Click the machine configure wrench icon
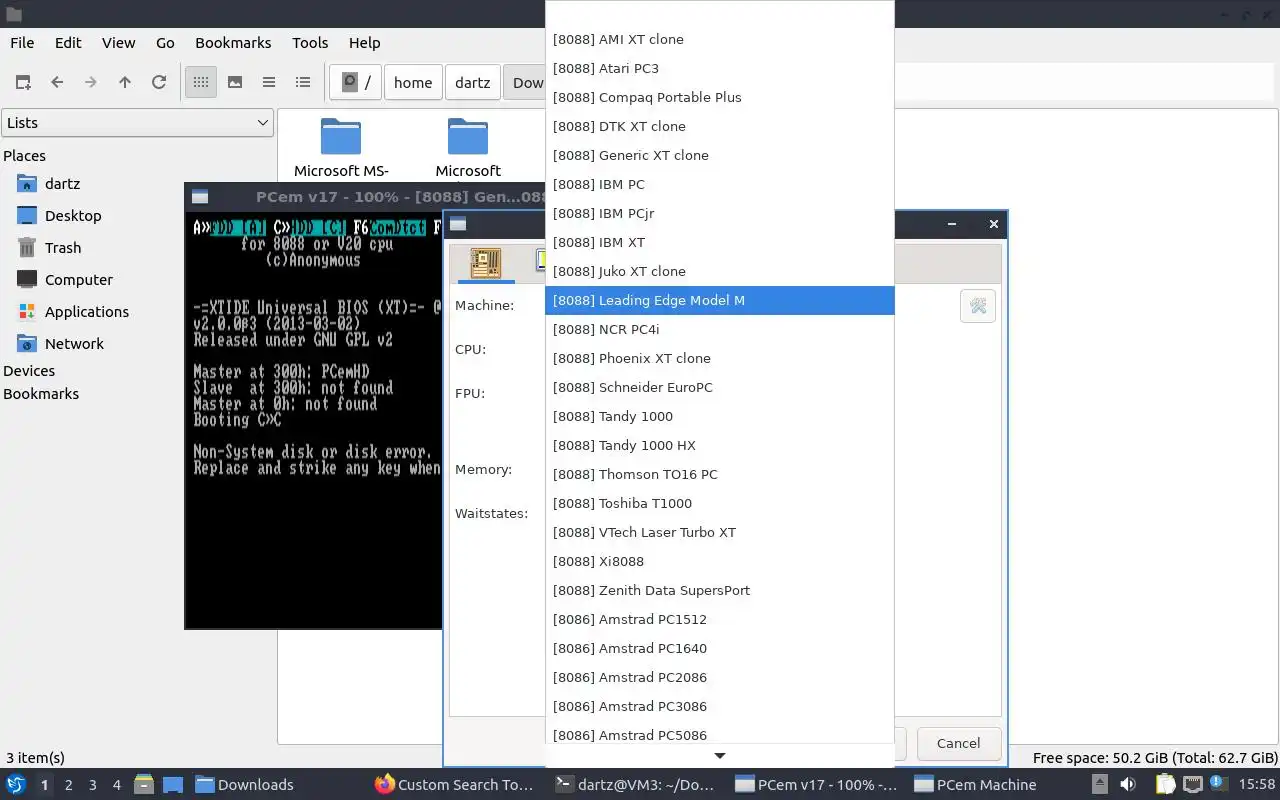 [x=978, y=306]
